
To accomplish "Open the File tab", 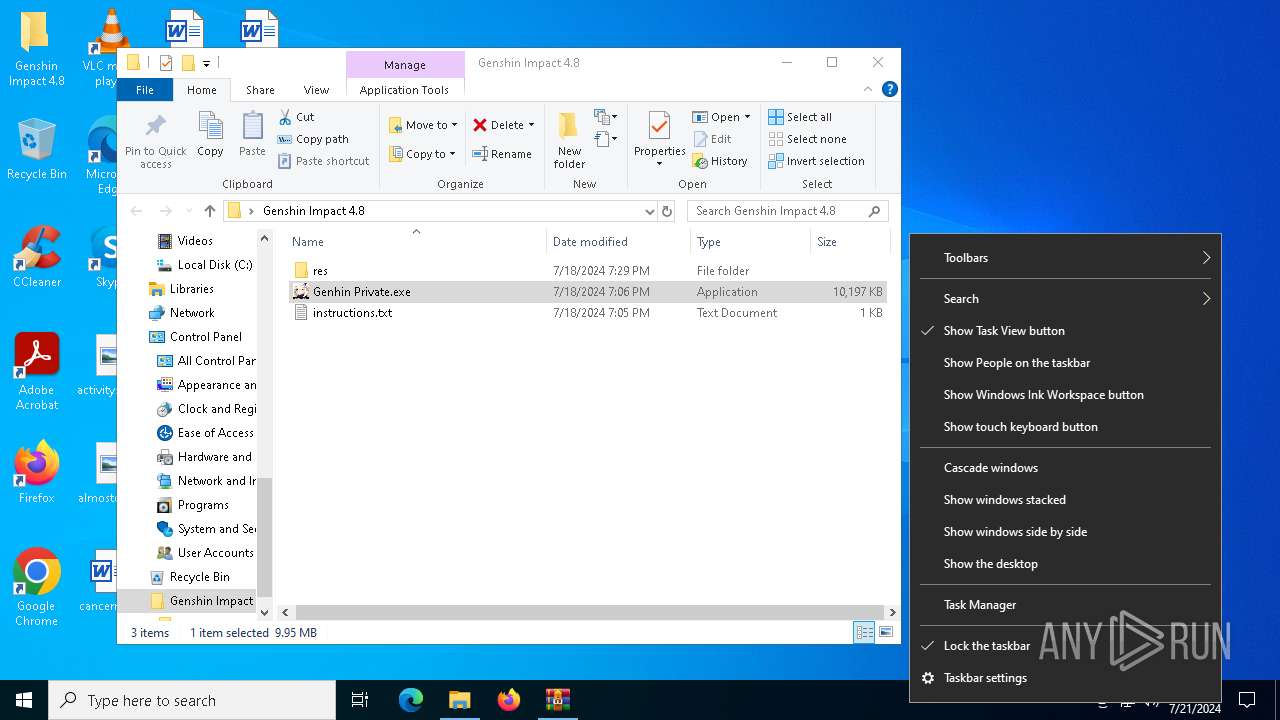I will [145, 90].
